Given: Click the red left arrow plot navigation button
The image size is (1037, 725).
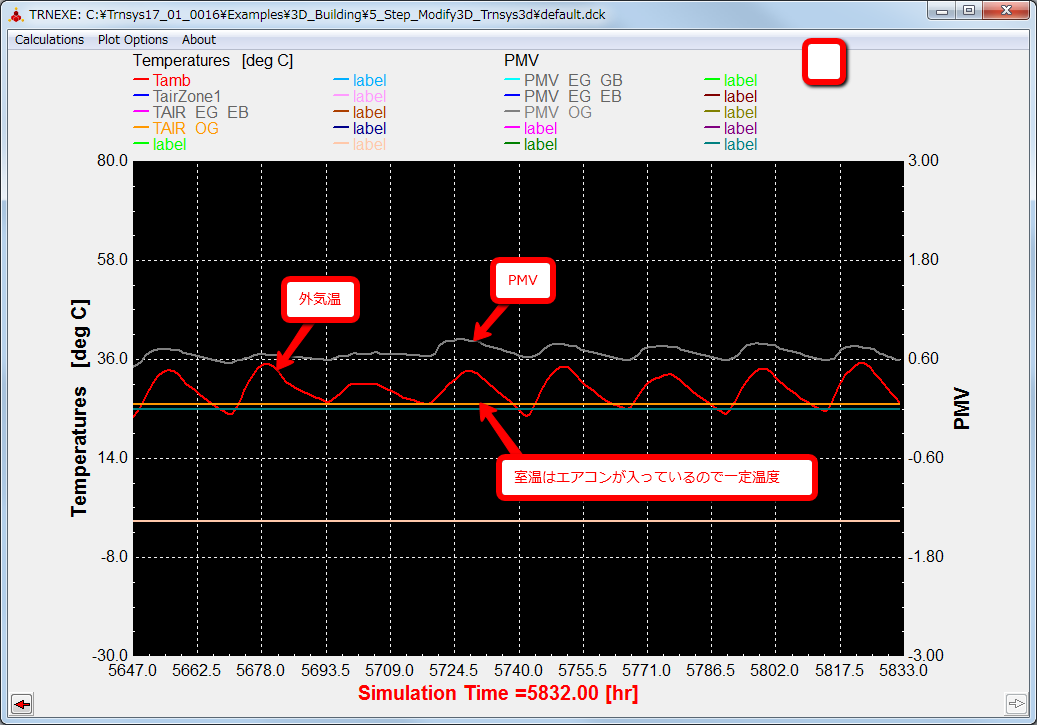Looking at the screenshot, I should tap(22, 704).
